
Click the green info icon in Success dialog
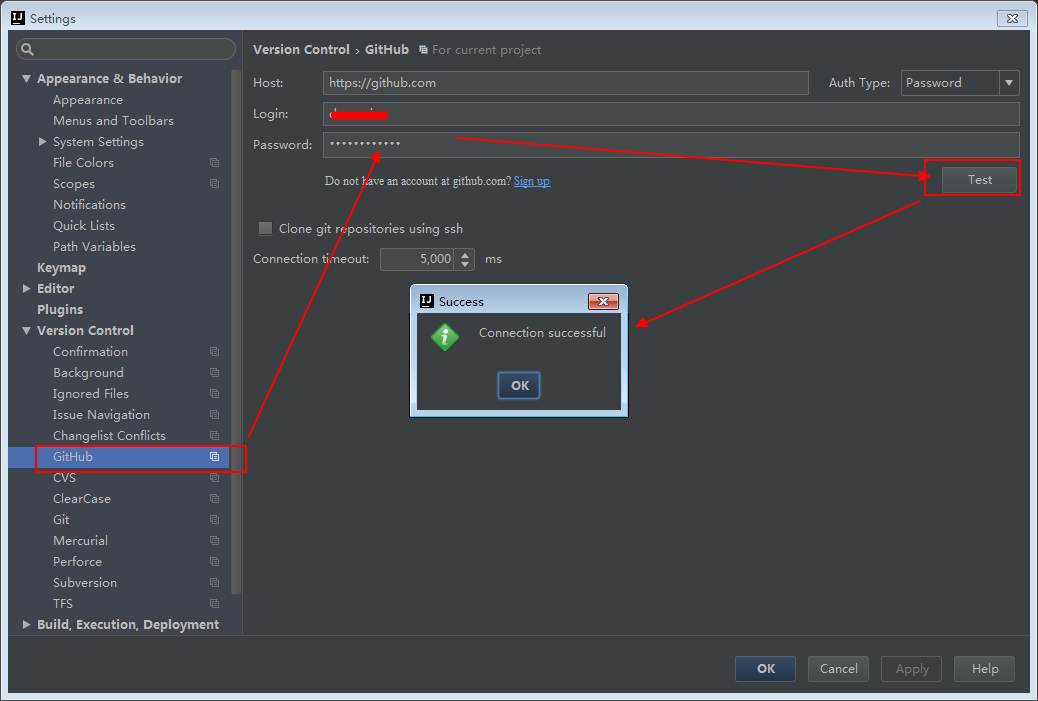(x=445, y=337)
